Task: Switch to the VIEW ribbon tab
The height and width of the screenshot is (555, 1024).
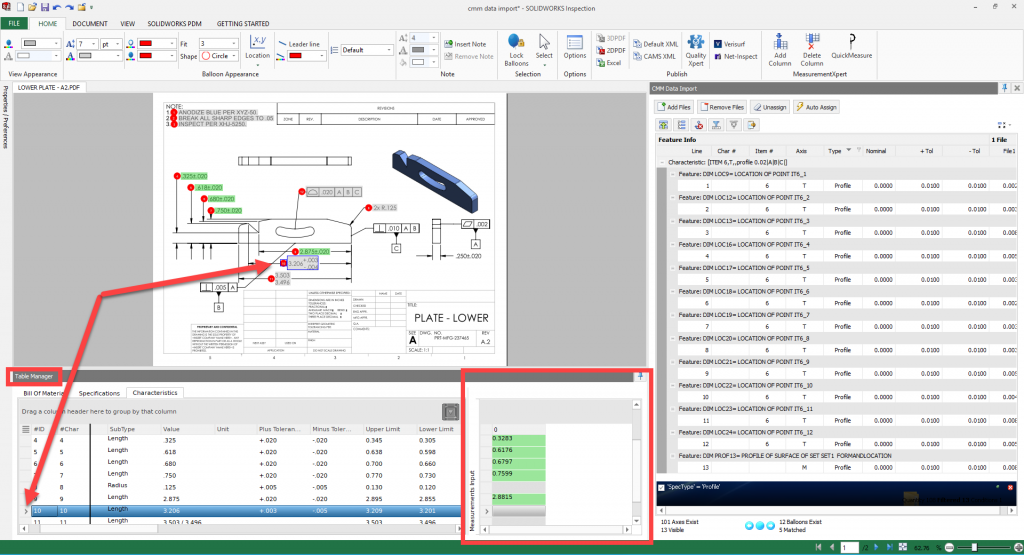Action: (127, 24)
